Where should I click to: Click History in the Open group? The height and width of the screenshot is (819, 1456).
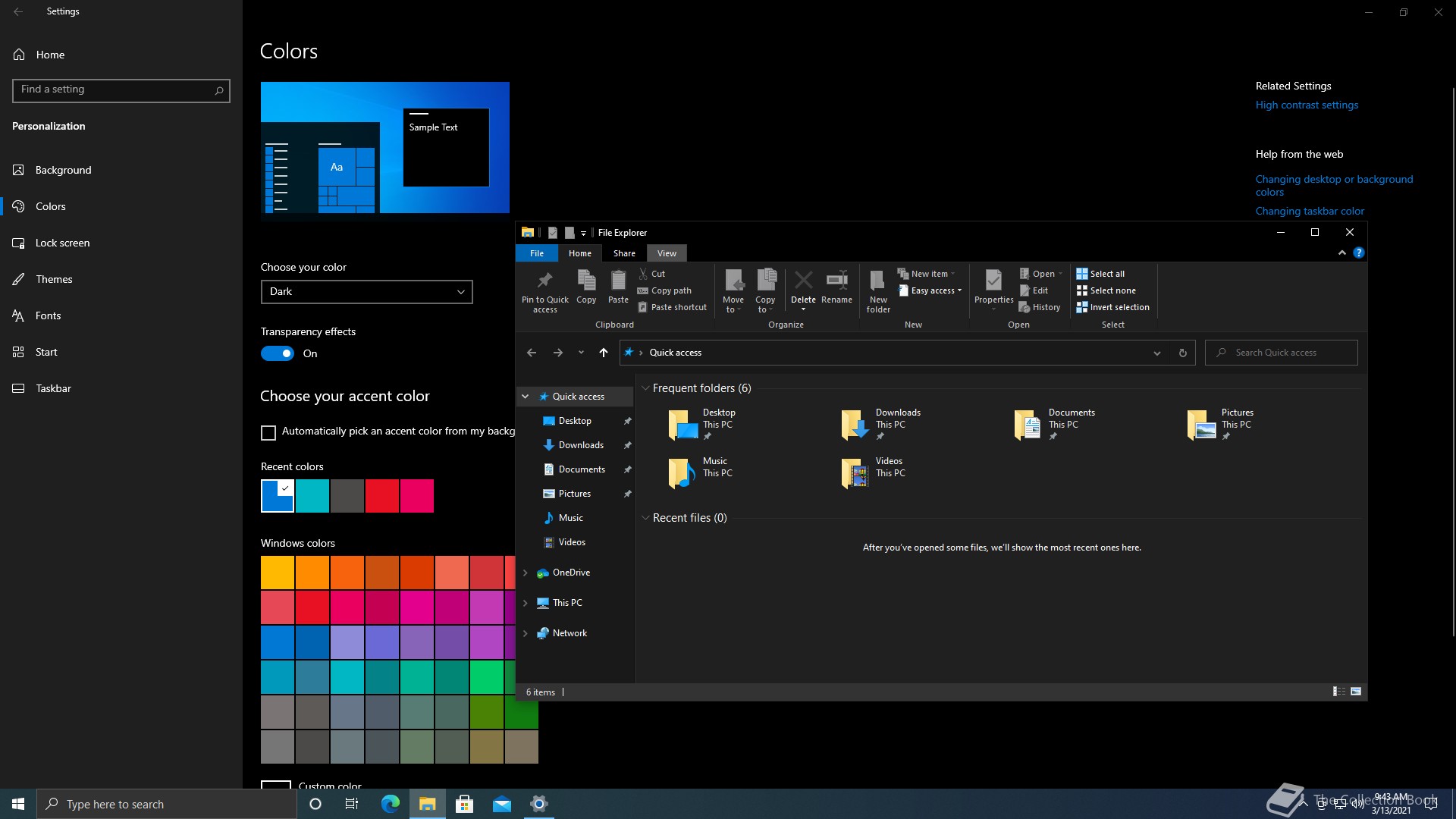click(1040, 307)
